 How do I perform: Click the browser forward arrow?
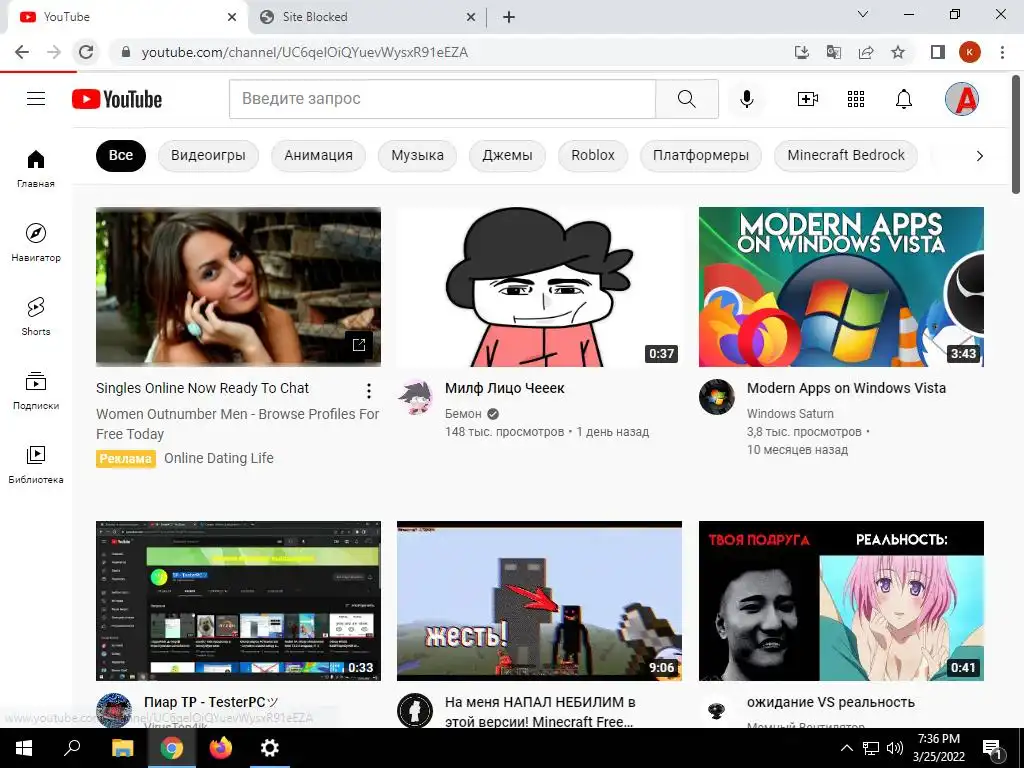click(x=54, y=52)
